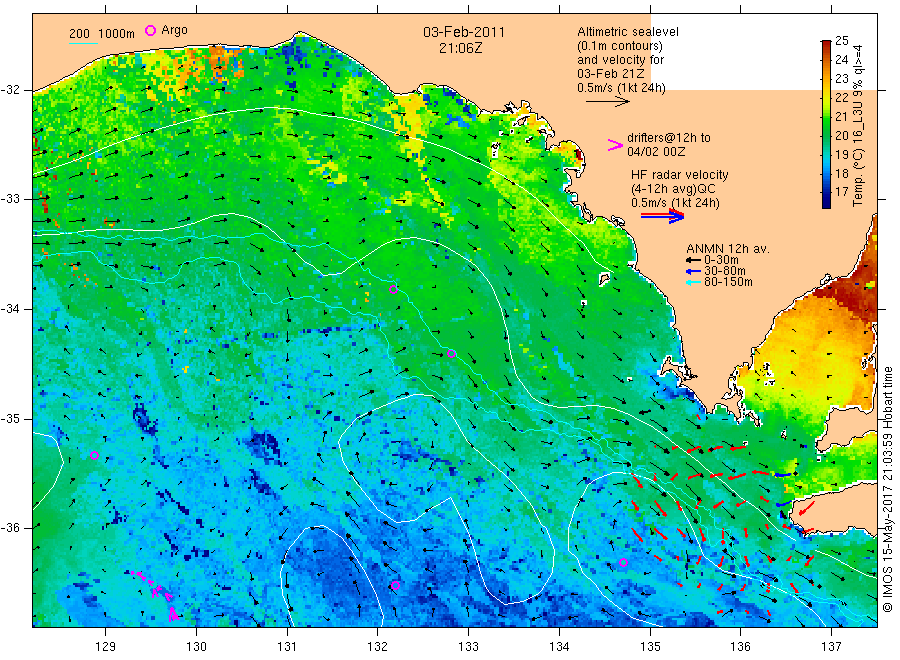This screenshot has width=900, height=660.
Task: Click the 200 1000m depth contour label
Action: (x=102, y=34)
